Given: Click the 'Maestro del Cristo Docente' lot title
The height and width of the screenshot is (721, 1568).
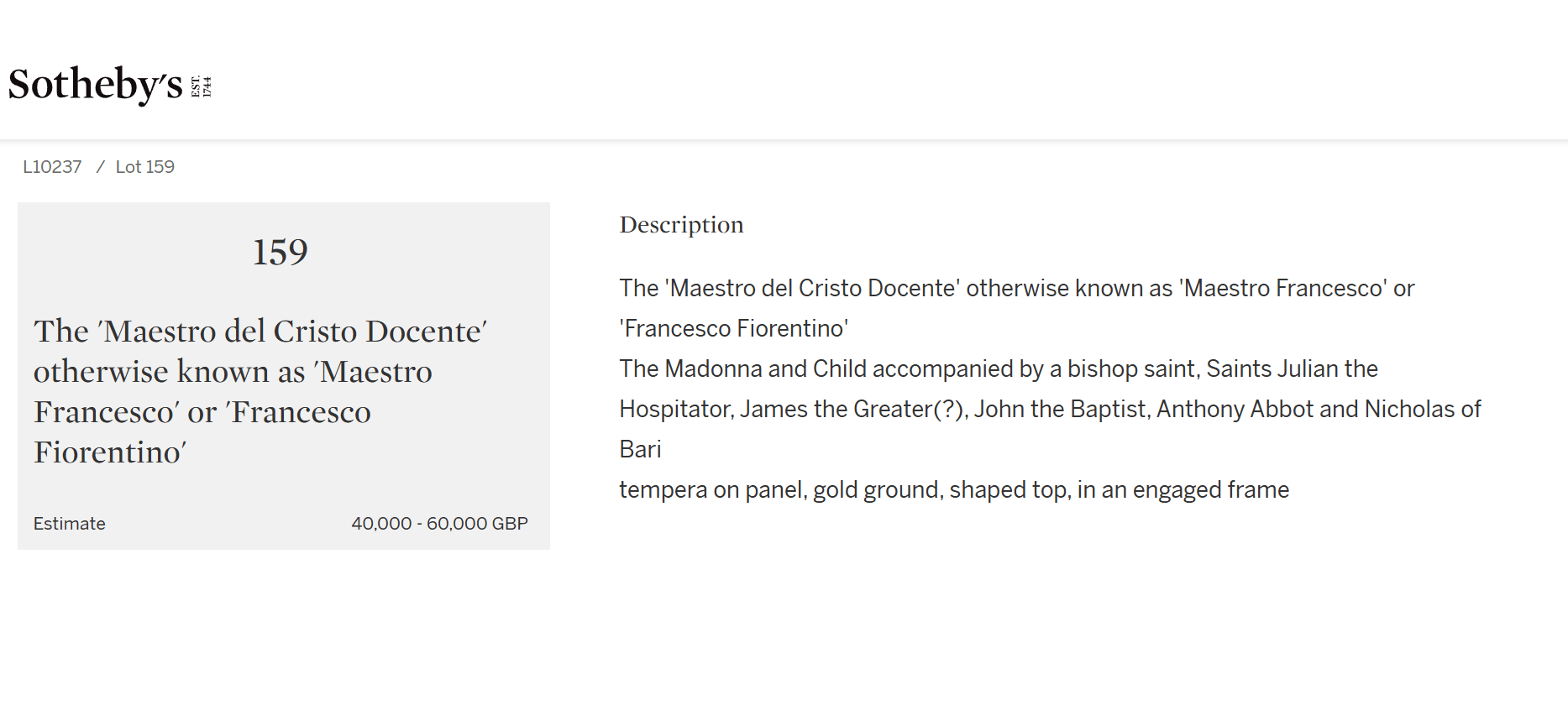Looking at the screenshot, I should click(x=260, y=391).
